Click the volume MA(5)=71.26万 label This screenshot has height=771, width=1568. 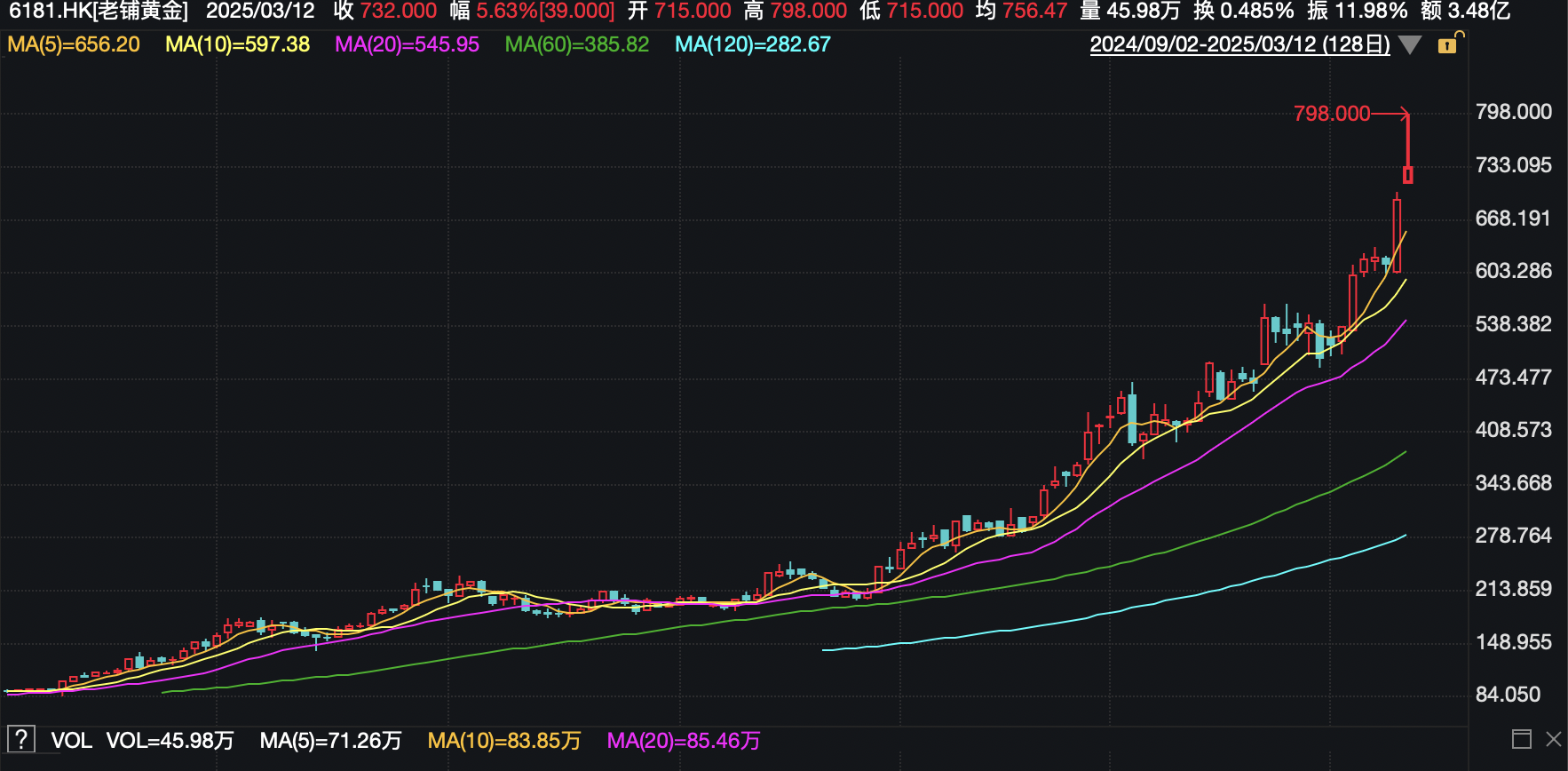pos(330,741)
